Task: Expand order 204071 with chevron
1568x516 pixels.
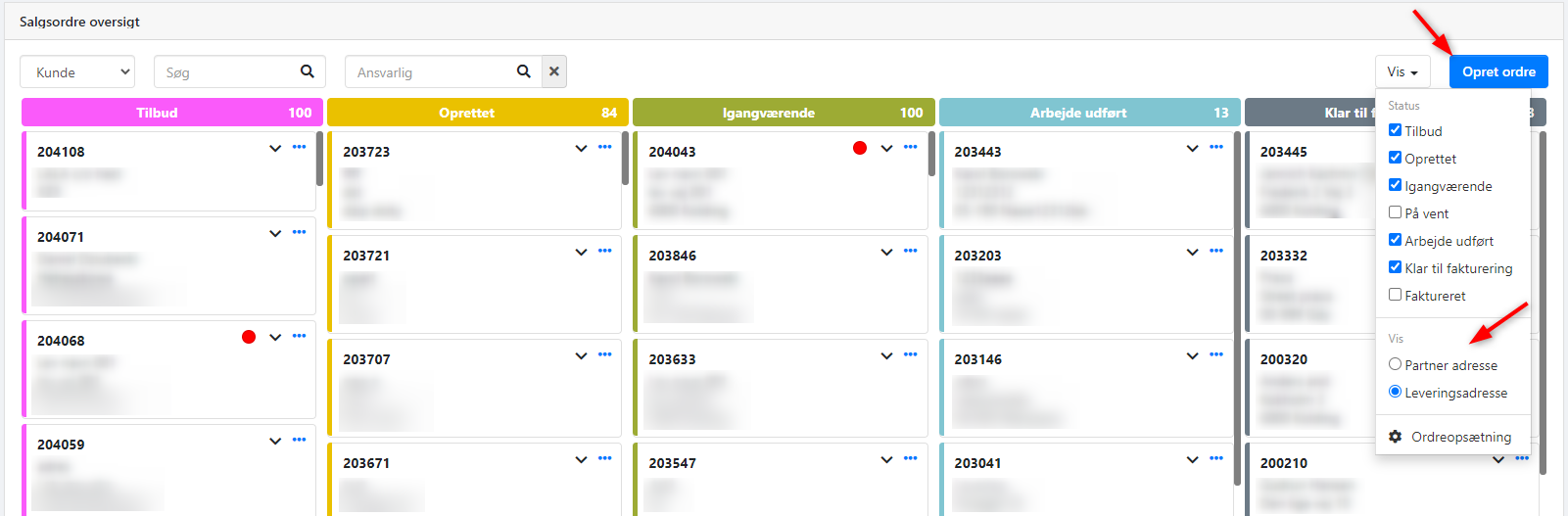Action: 275,233
